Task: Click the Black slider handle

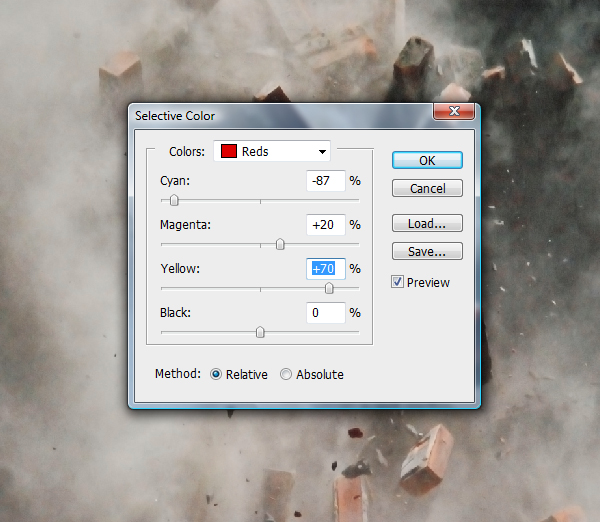Action: 260,332
